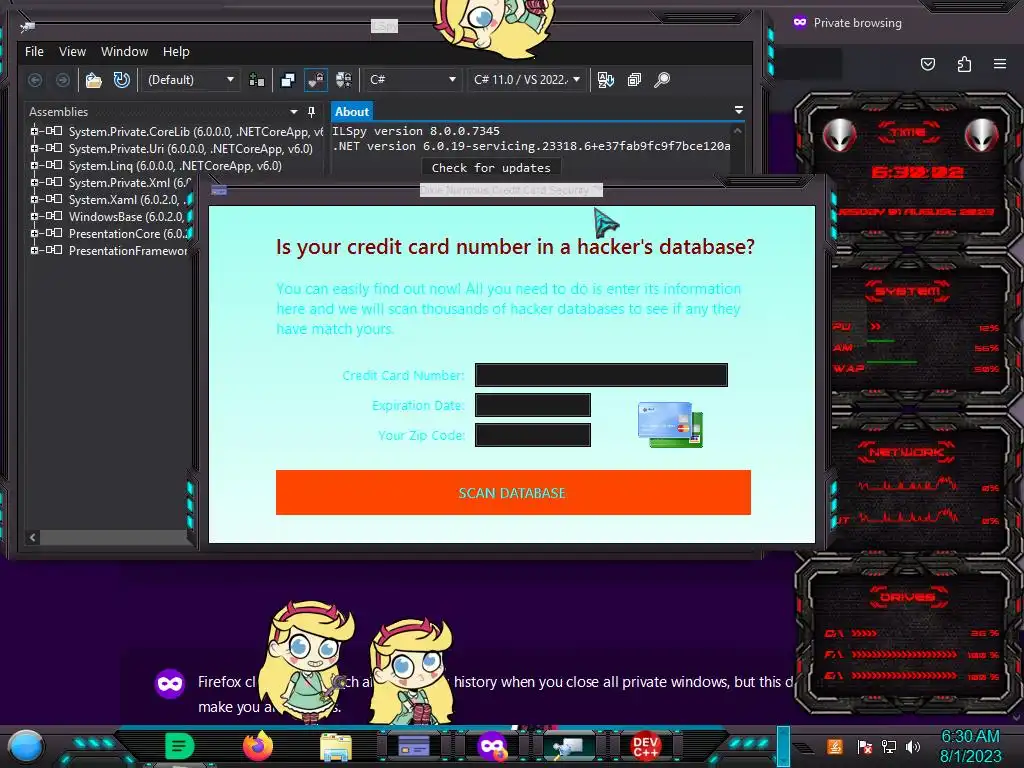
Task: Click network tray icon
Action: pos(889,746)
